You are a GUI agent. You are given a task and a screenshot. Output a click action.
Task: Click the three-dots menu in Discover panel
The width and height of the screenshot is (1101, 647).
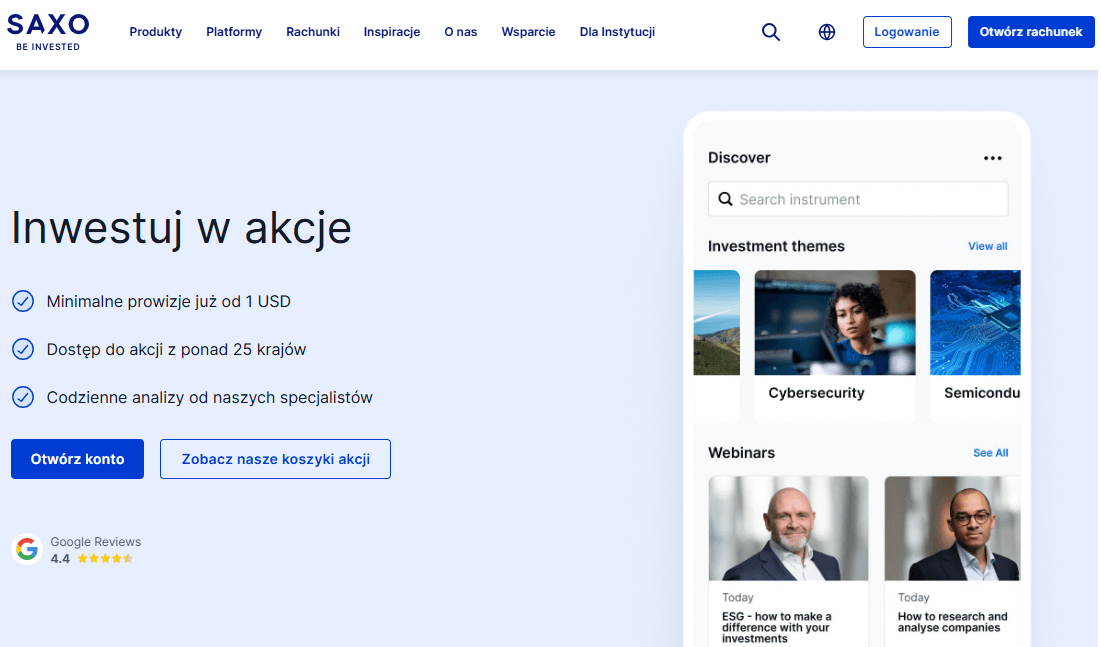click(993, 158)
